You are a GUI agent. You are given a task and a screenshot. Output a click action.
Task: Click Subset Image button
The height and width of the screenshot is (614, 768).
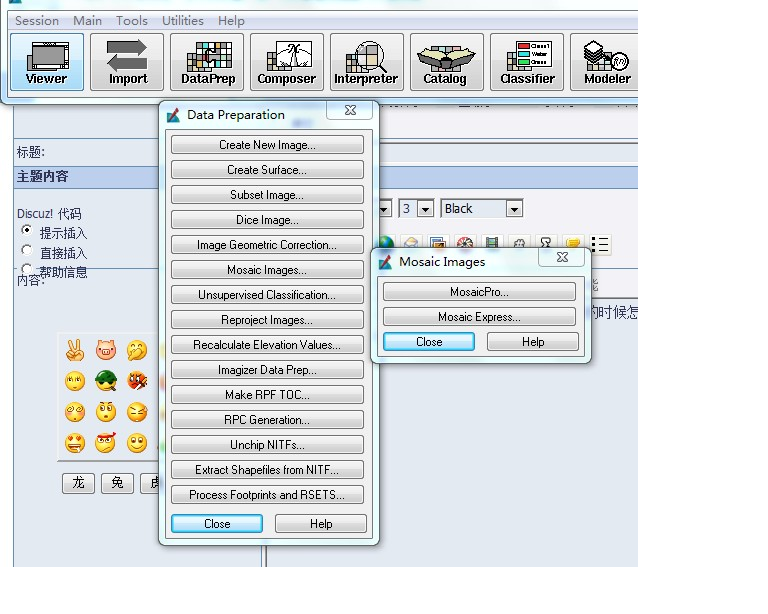point(267,195)
